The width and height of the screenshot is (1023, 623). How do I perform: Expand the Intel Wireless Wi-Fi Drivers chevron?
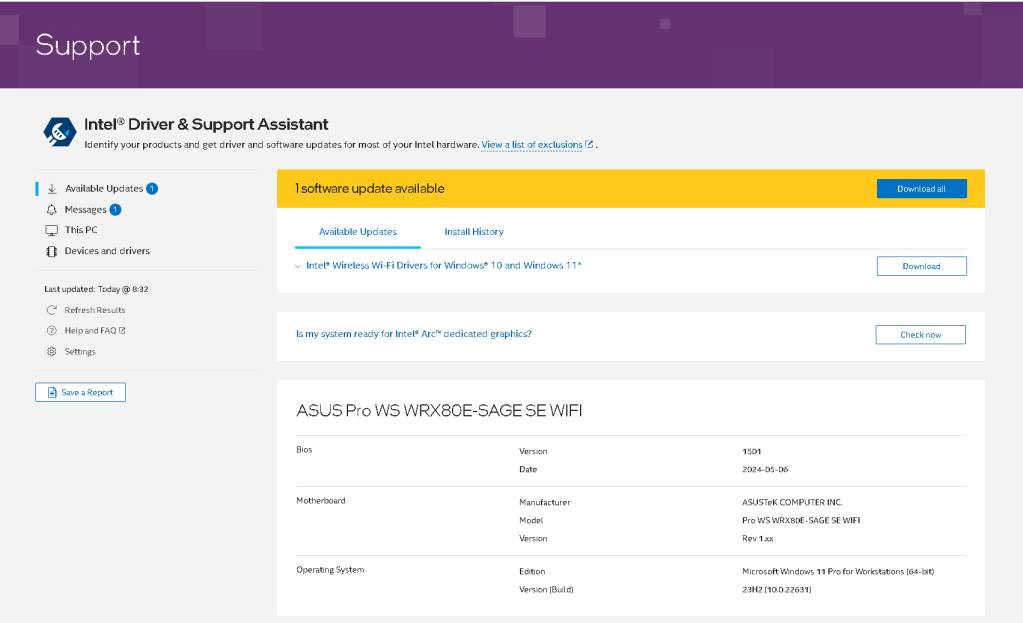point(298,266)
